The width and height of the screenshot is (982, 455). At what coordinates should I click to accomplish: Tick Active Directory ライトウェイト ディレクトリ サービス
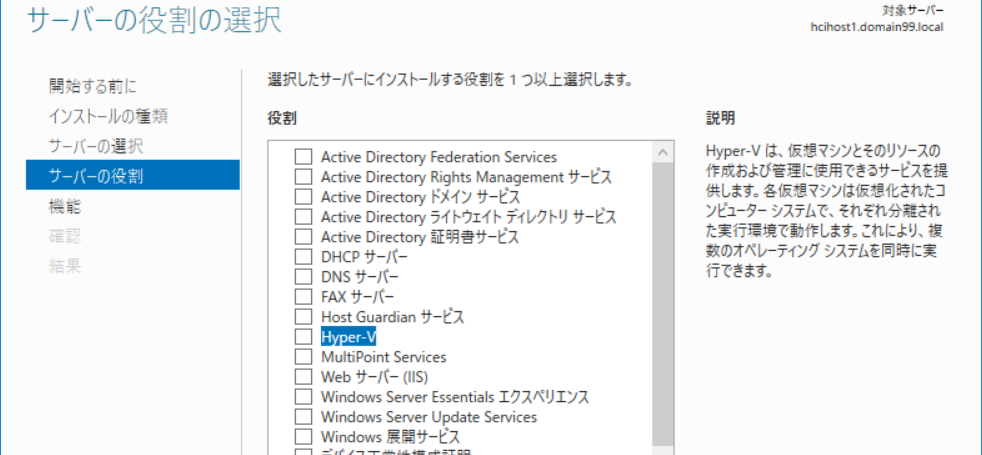coord(303,217)
